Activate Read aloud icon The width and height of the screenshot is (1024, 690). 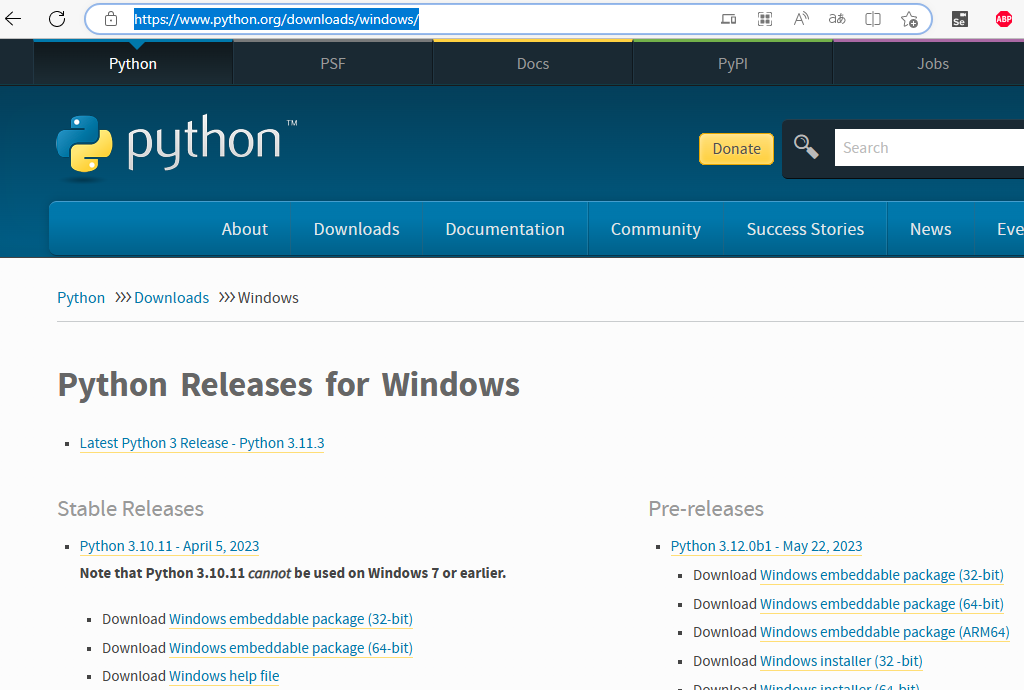pos(801,19)
